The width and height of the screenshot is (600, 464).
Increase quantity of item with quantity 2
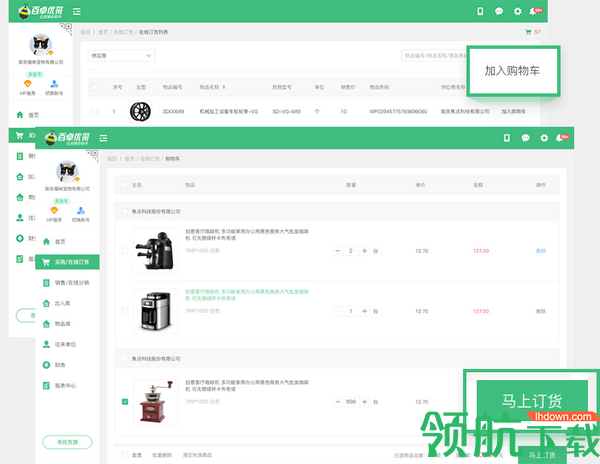(365, 251)
